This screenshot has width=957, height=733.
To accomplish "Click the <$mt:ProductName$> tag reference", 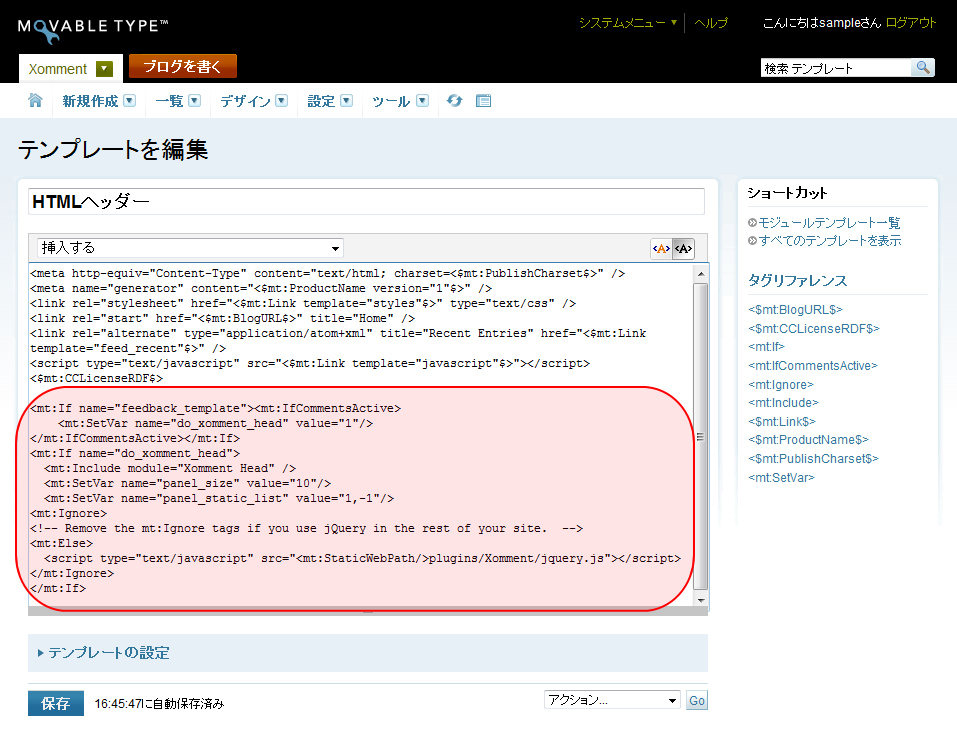I will [x=808, y=440].
